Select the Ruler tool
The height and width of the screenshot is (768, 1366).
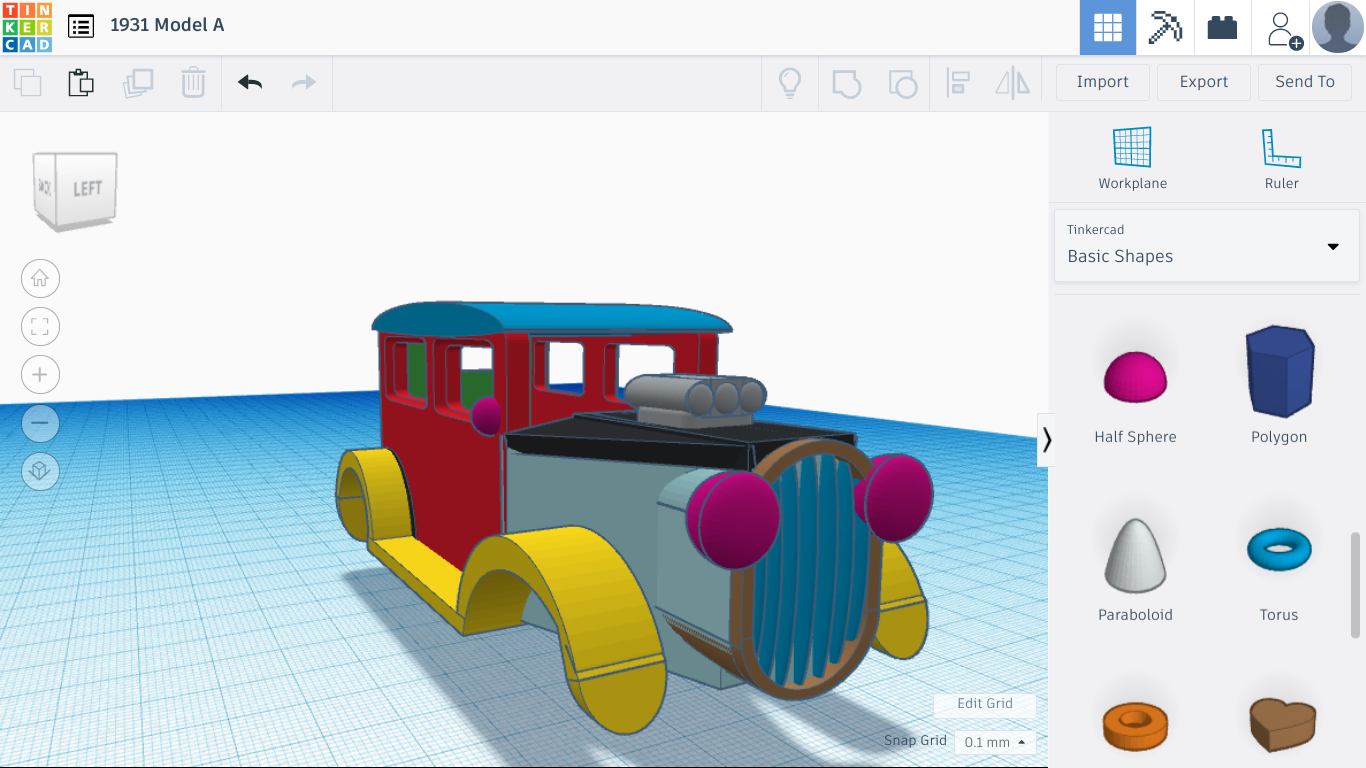[1281, 155]
